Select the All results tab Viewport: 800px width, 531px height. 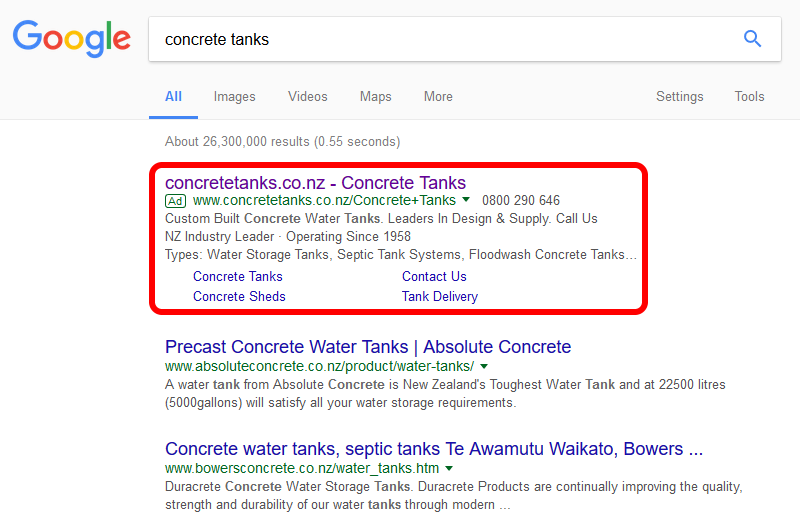coord(173,97)
